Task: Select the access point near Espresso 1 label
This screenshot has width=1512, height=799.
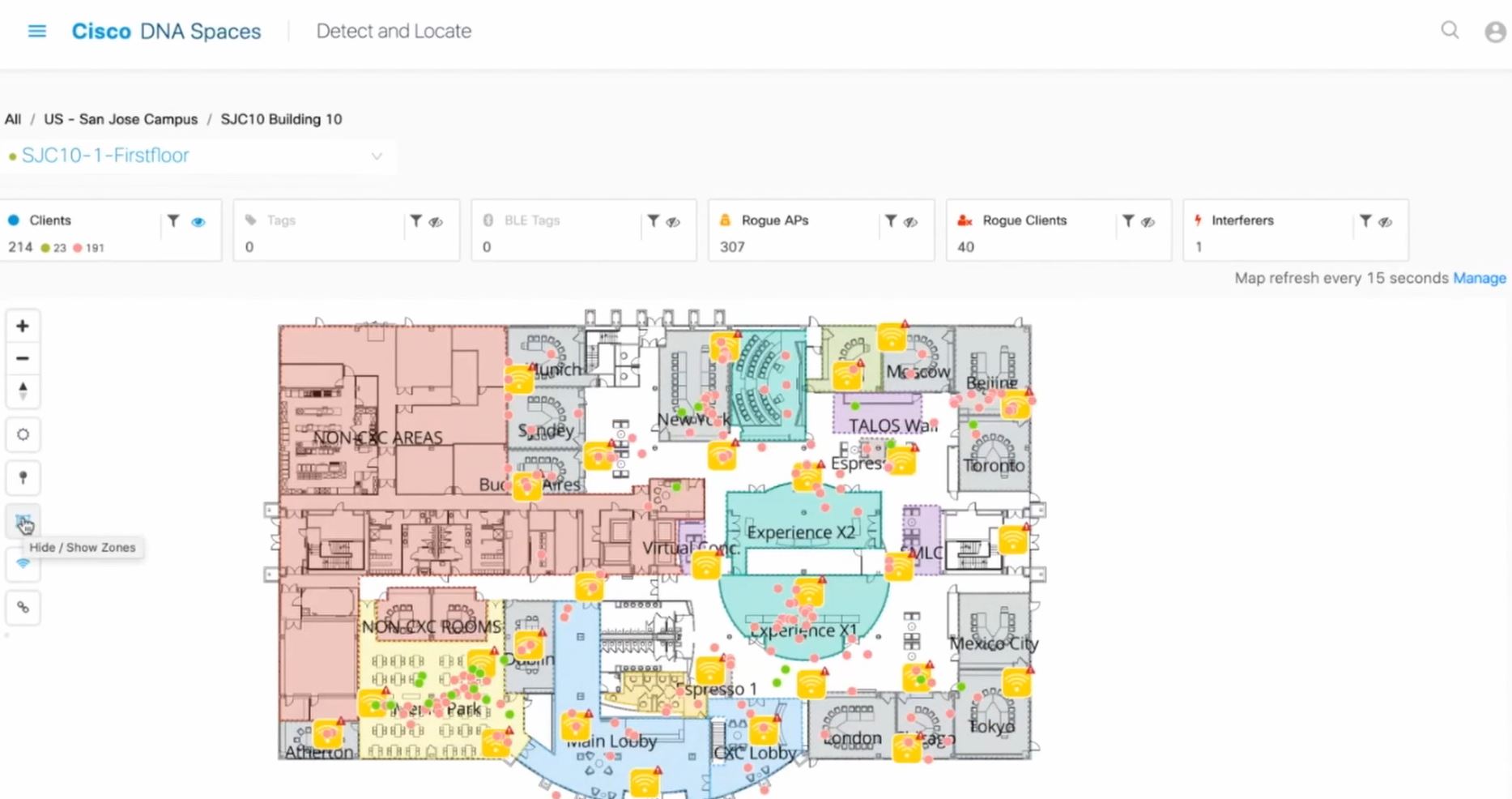Action: 710,671
